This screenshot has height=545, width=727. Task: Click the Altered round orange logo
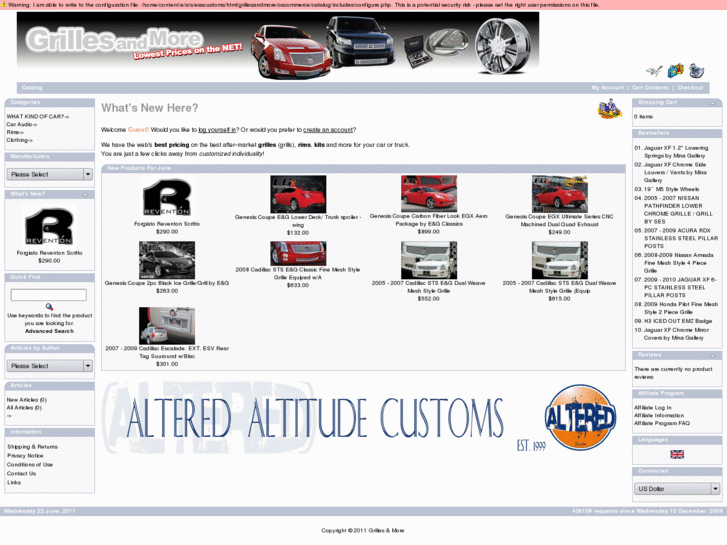[x=580, y=417]
